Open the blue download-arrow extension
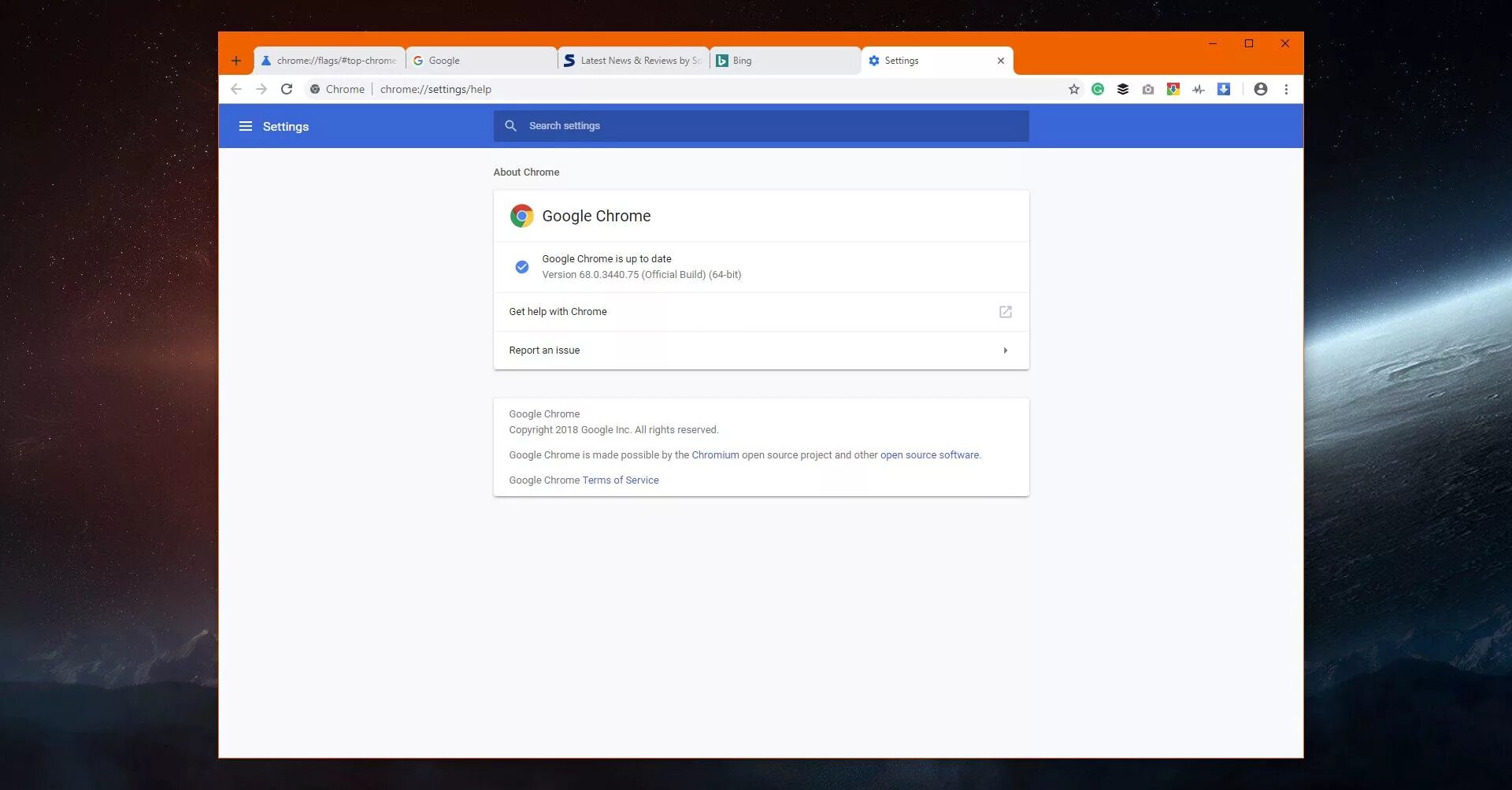The height and width of the screenshot is (790, 1512). point(1224,89)
